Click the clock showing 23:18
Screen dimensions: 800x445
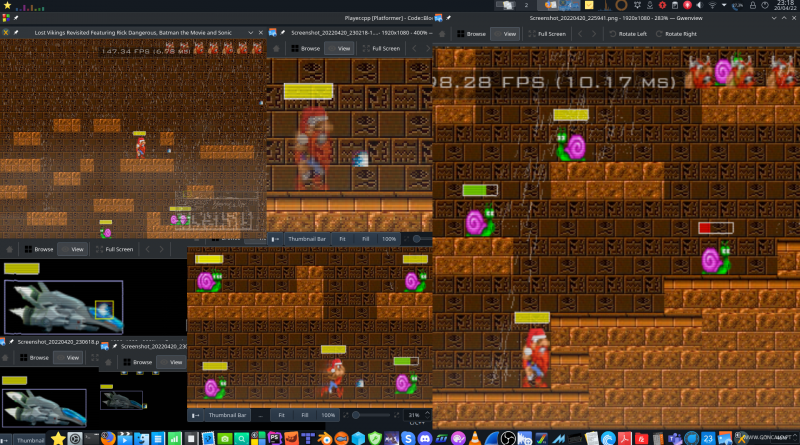(785, 5)
